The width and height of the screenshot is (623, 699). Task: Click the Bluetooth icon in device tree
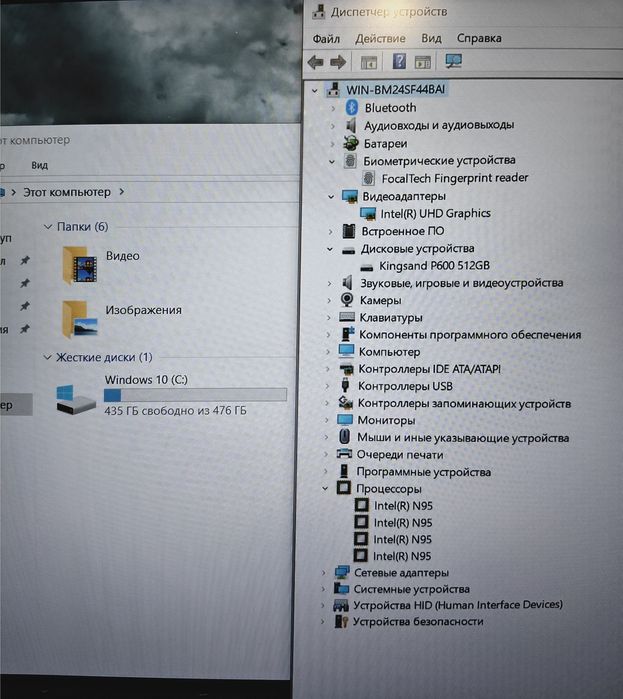coord(352,107)
